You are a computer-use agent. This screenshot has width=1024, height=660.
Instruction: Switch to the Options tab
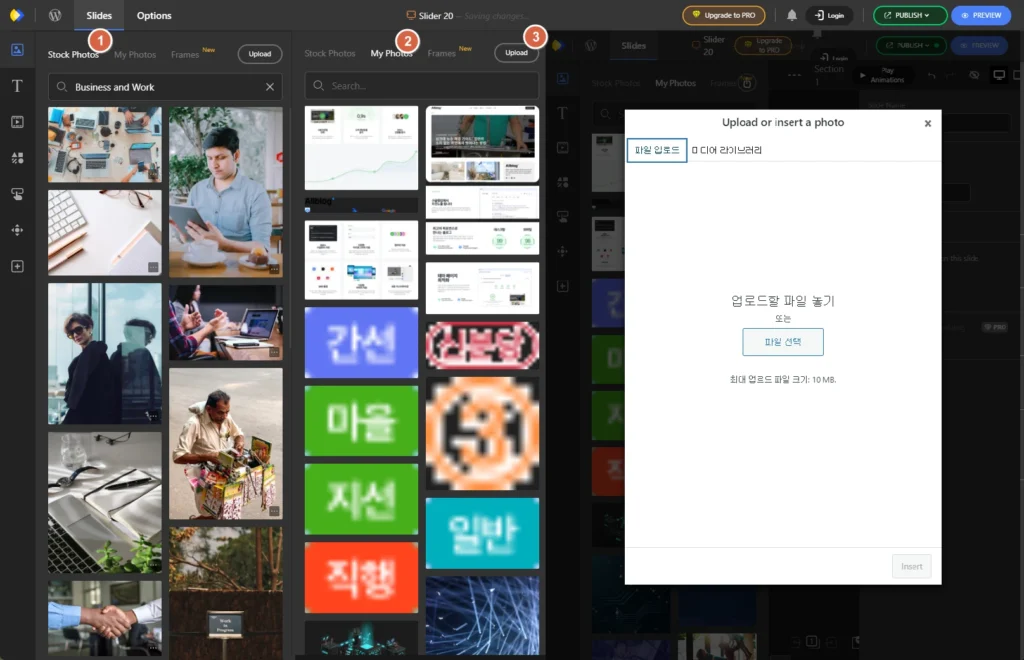click(154, 16)
